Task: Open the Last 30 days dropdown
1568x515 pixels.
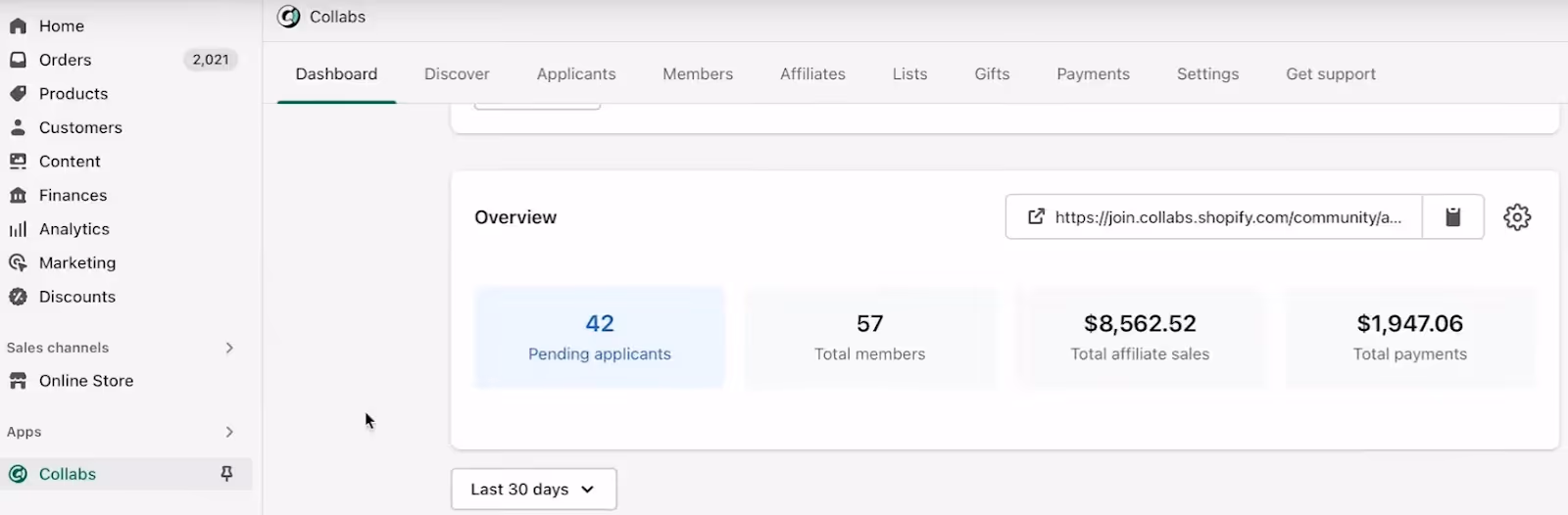Action: [x=534, y=490]
